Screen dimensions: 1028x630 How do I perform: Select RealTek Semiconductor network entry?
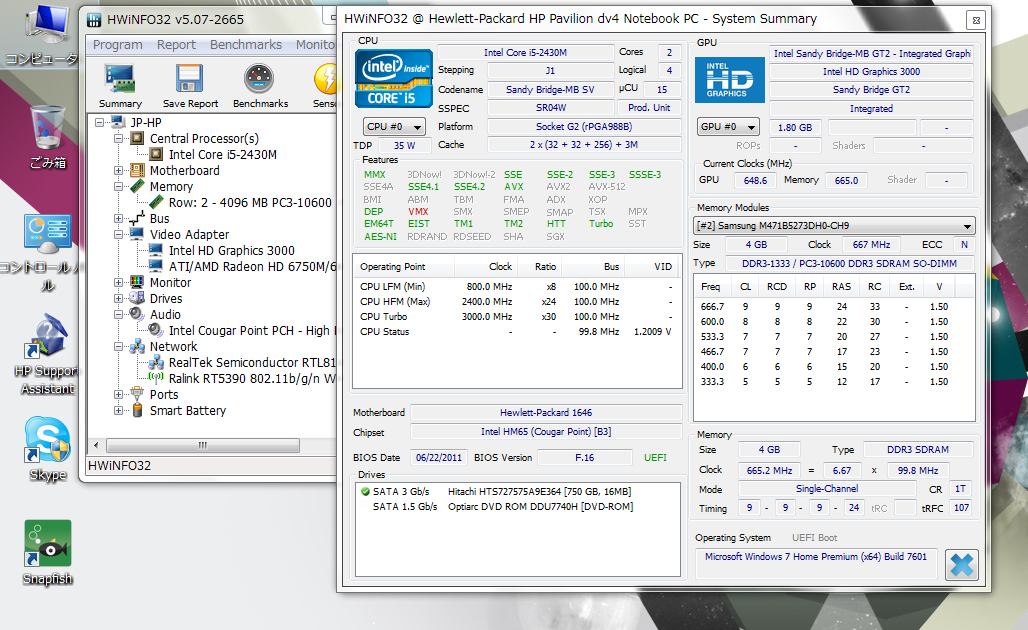(252, 363)
